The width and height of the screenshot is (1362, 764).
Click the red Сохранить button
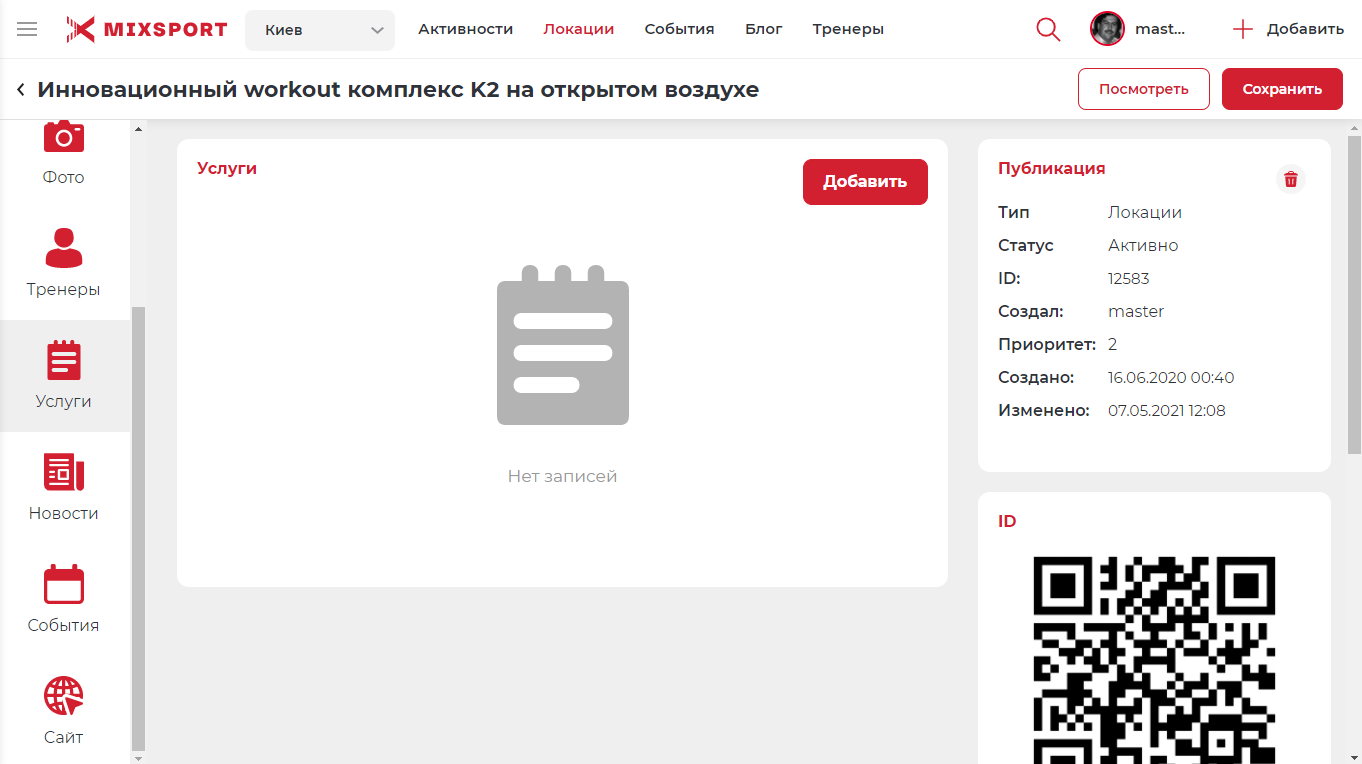tap(1281, 89)
